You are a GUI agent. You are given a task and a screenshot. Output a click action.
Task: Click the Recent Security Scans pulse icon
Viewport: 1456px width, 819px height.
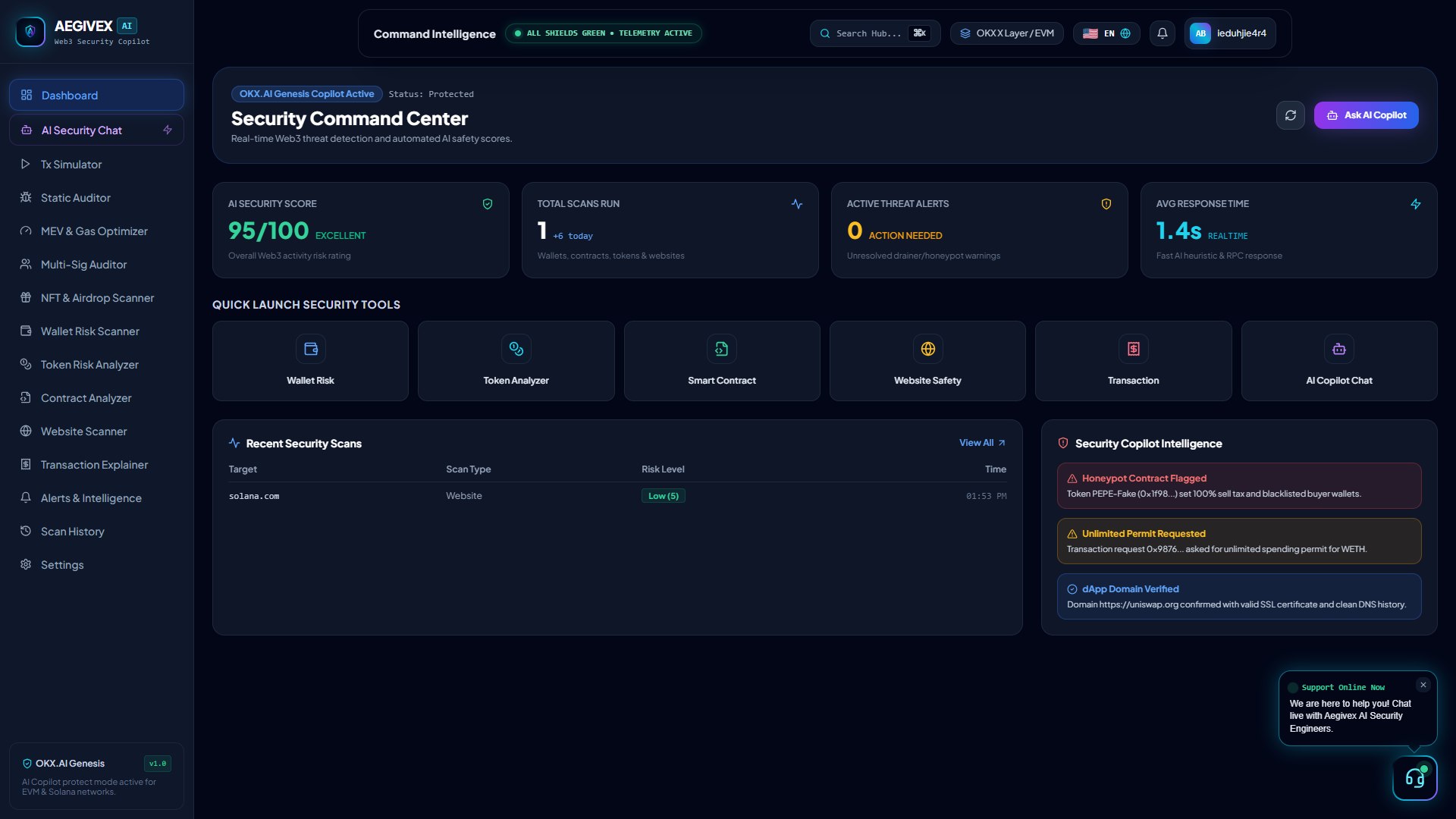(x=234, y=443)
